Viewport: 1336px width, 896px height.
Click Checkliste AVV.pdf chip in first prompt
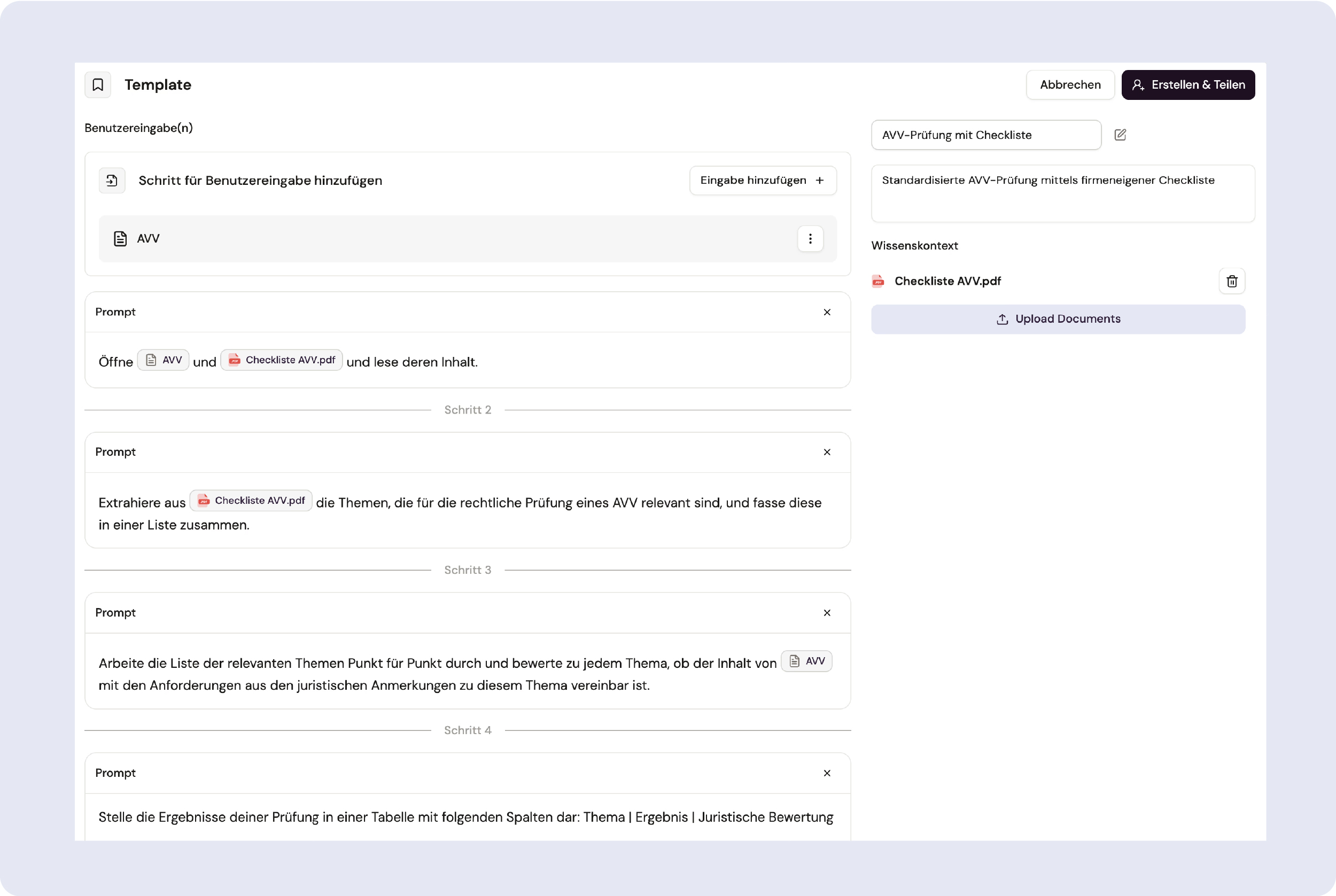tap(281, 360)
